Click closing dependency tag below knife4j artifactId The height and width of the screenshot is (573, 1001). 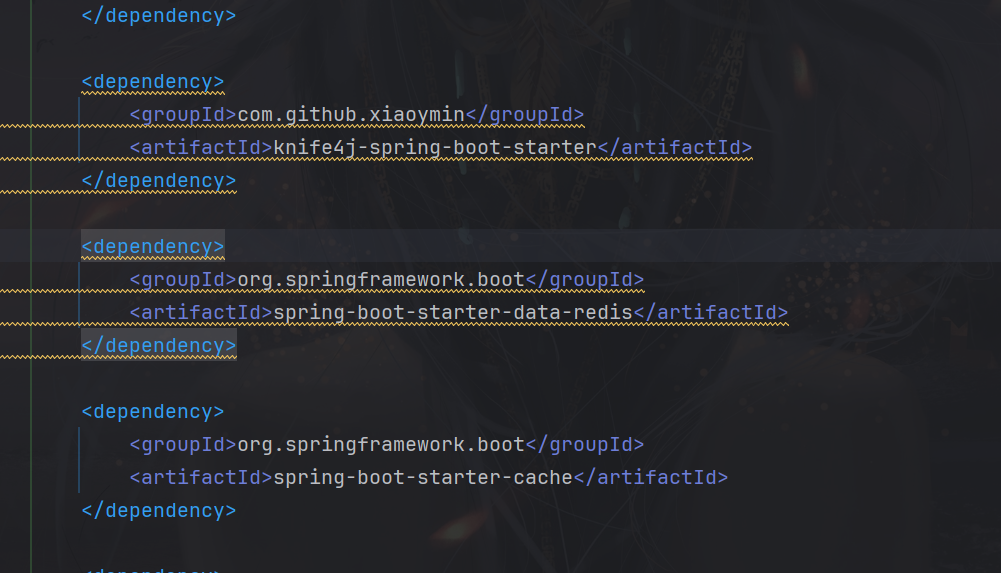(159, 181)
